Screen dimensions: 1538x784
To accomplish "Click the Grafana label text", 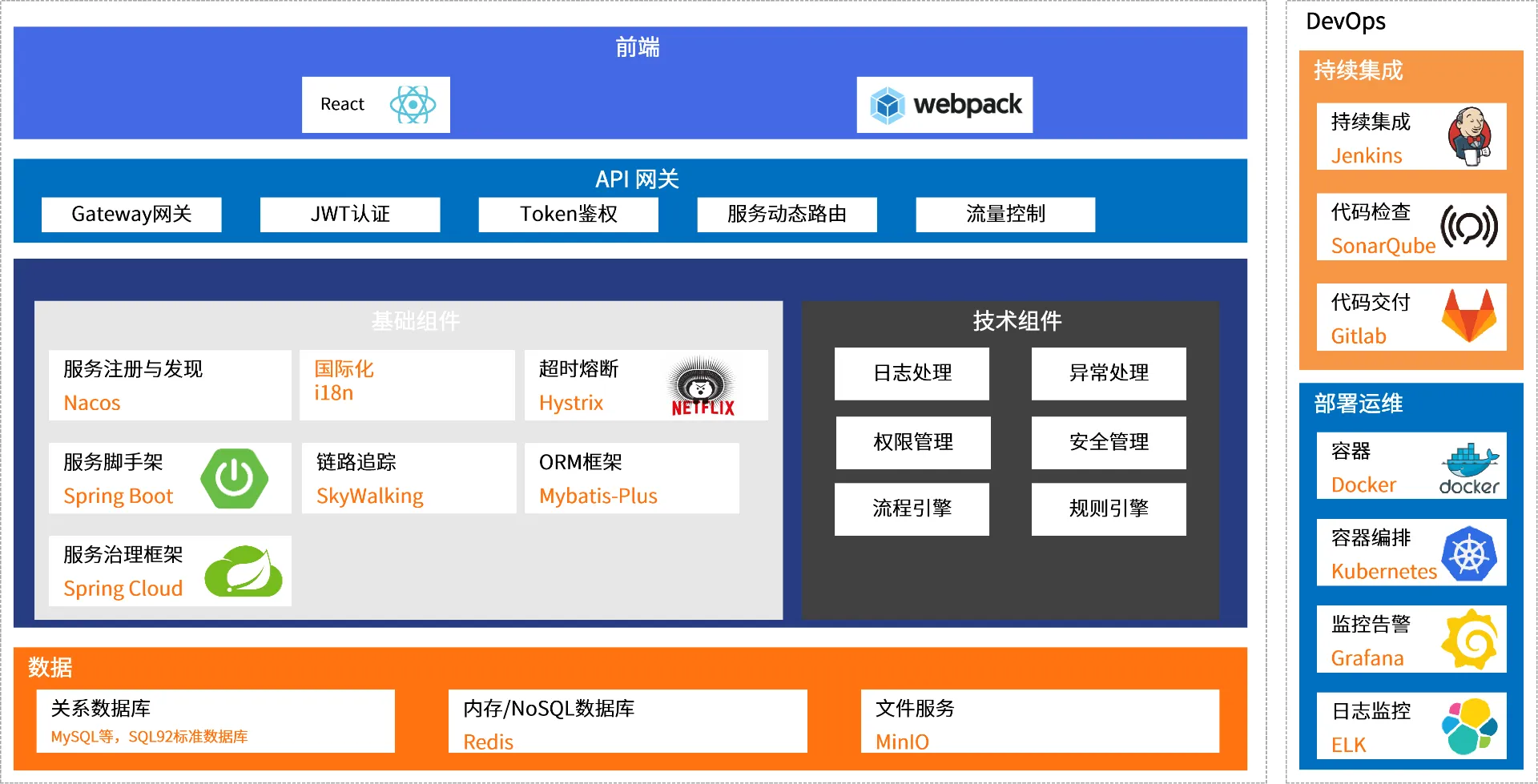I will click(1367, 658).
